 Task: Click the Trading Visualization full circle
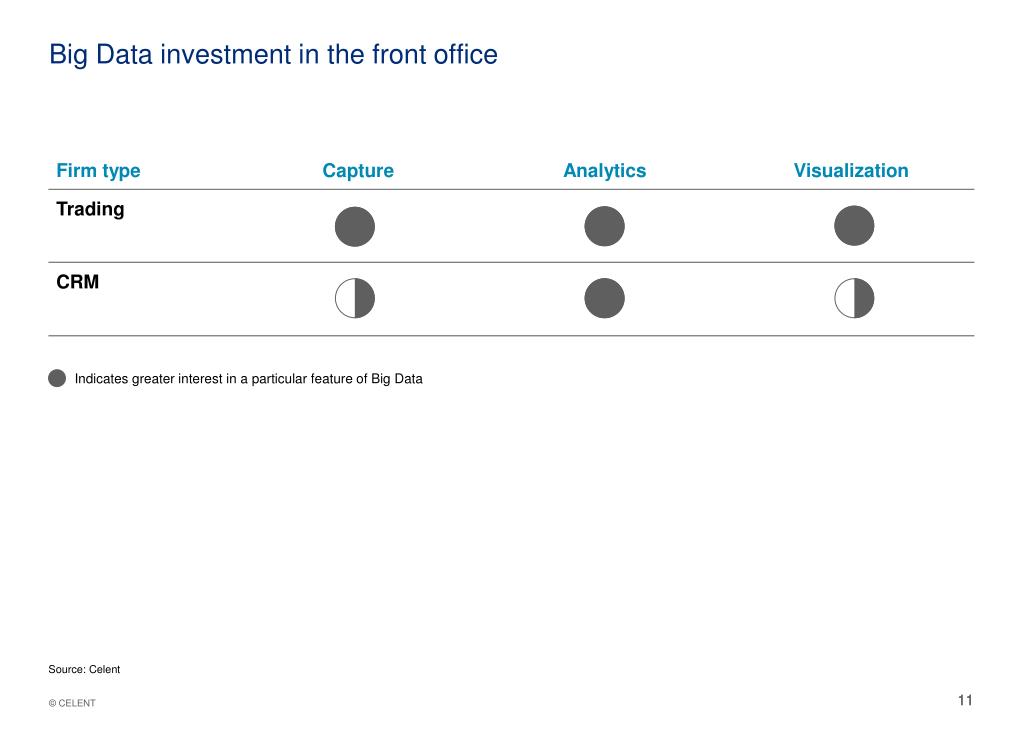[854, 225]
